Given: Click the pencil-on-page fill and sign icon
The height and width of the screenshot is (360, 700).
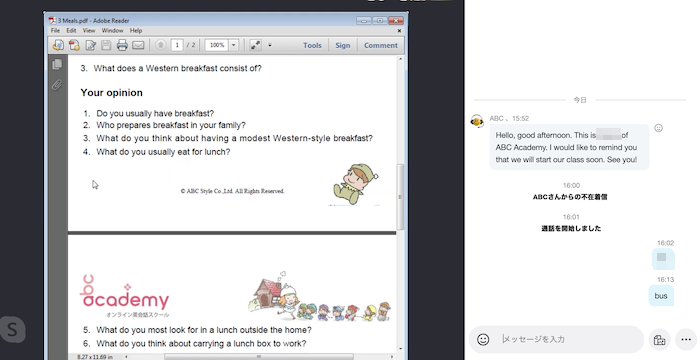Looking at the screenshot, I should coord(91,45).
